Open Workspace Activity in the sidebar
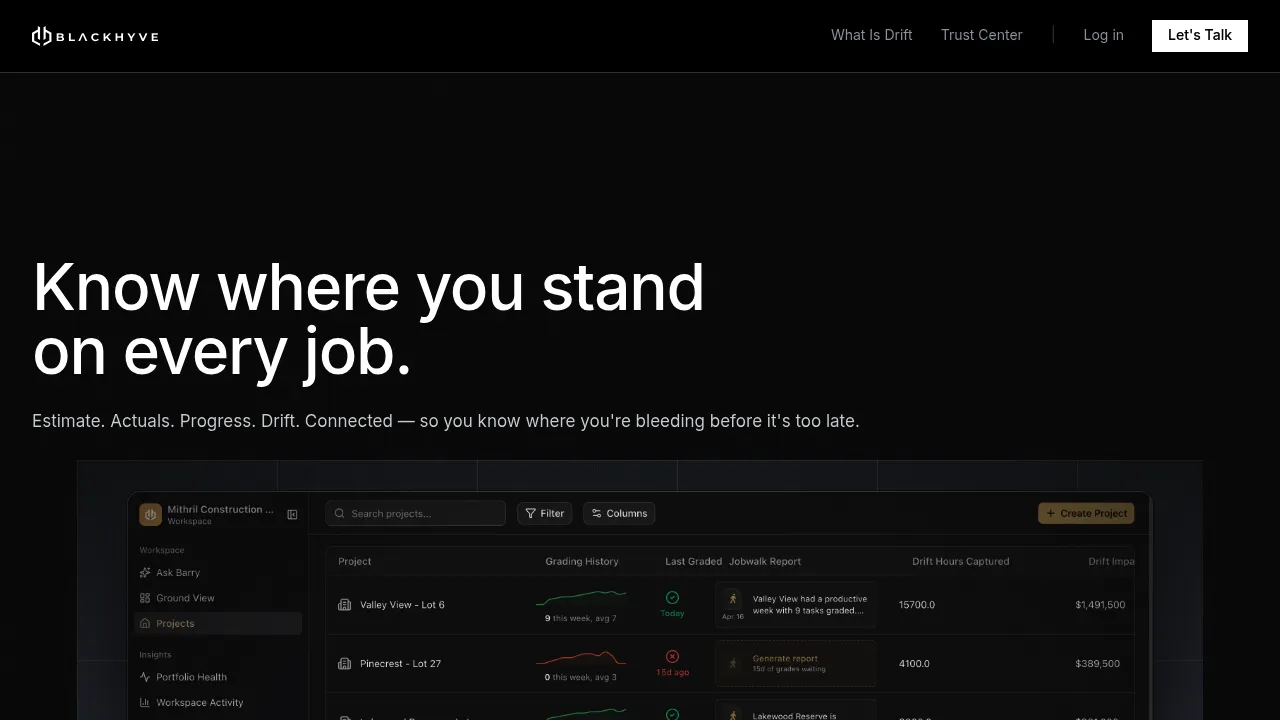The height and width of the screenshot is (720, 1280). tap(199, 702)
